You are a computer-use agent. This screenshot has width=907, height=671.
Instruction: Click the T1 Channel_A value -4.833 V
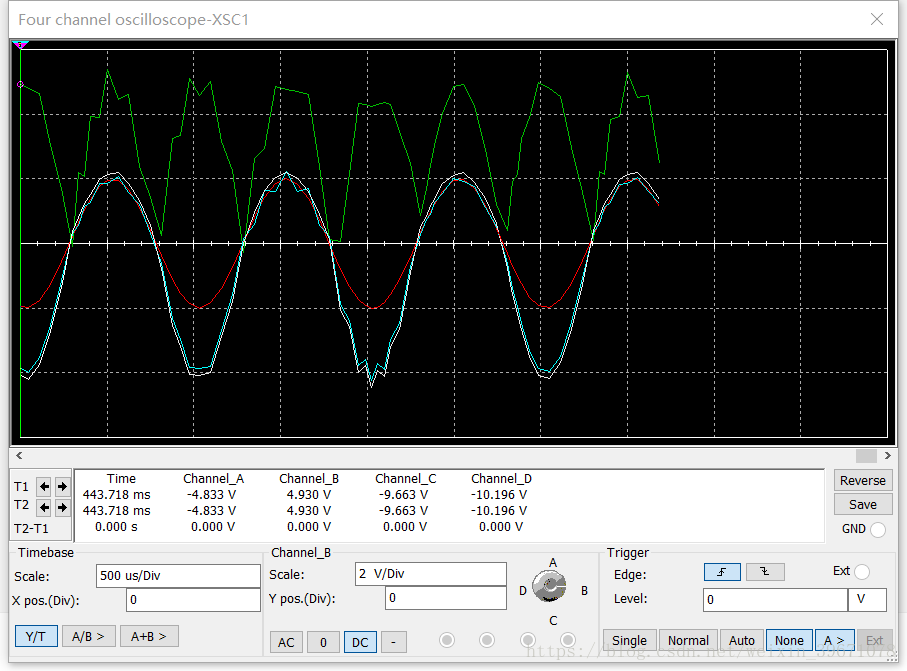[x=212, y=495]
